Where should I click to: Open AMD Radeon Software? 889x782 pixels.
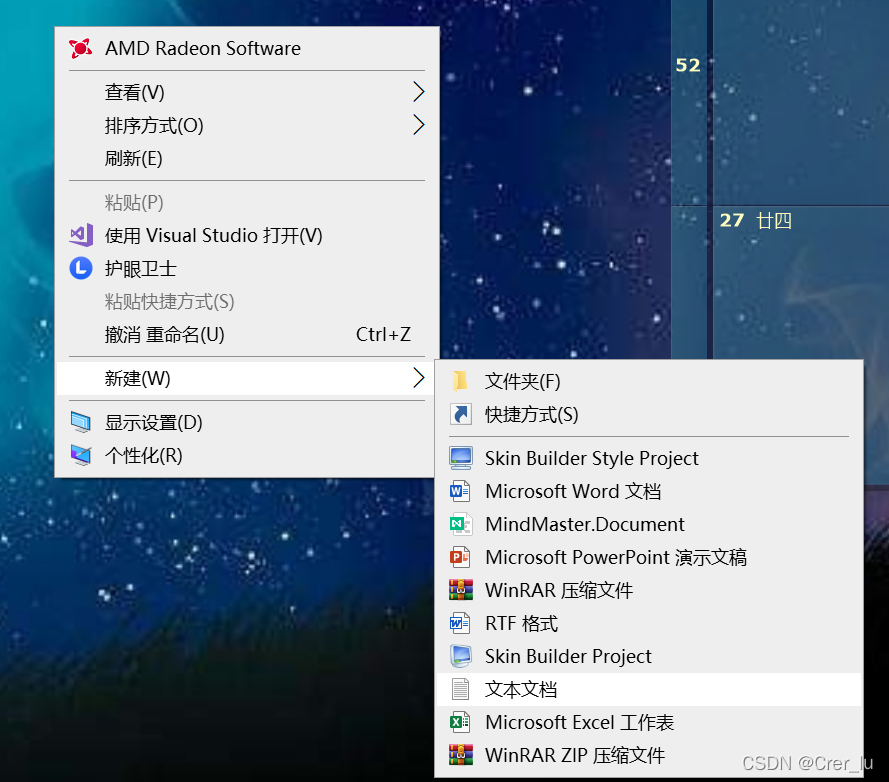[202, 48]
